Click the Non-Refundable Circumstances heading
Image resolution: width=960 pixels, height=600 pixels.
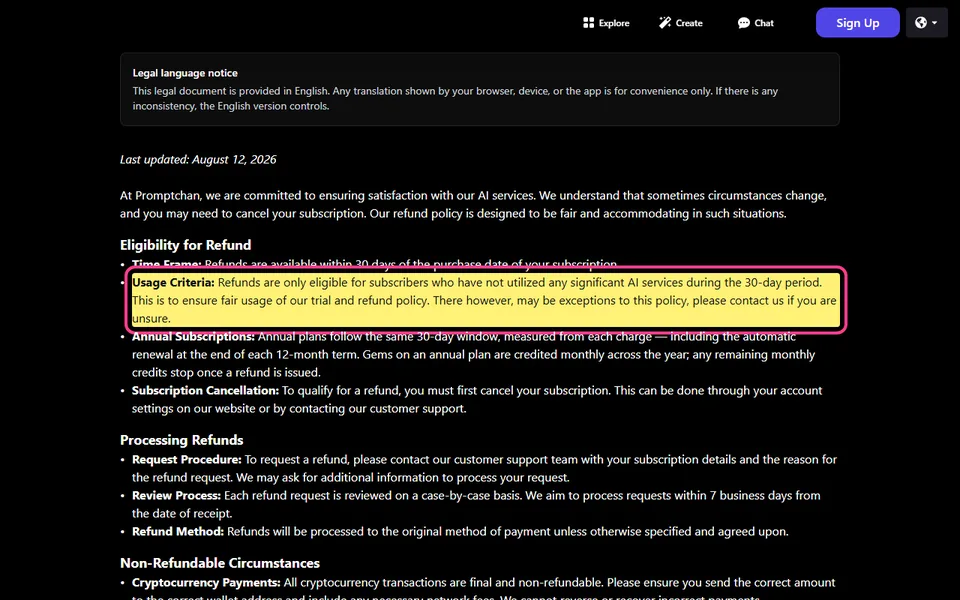pyautogui.click(x=220, y=563)
